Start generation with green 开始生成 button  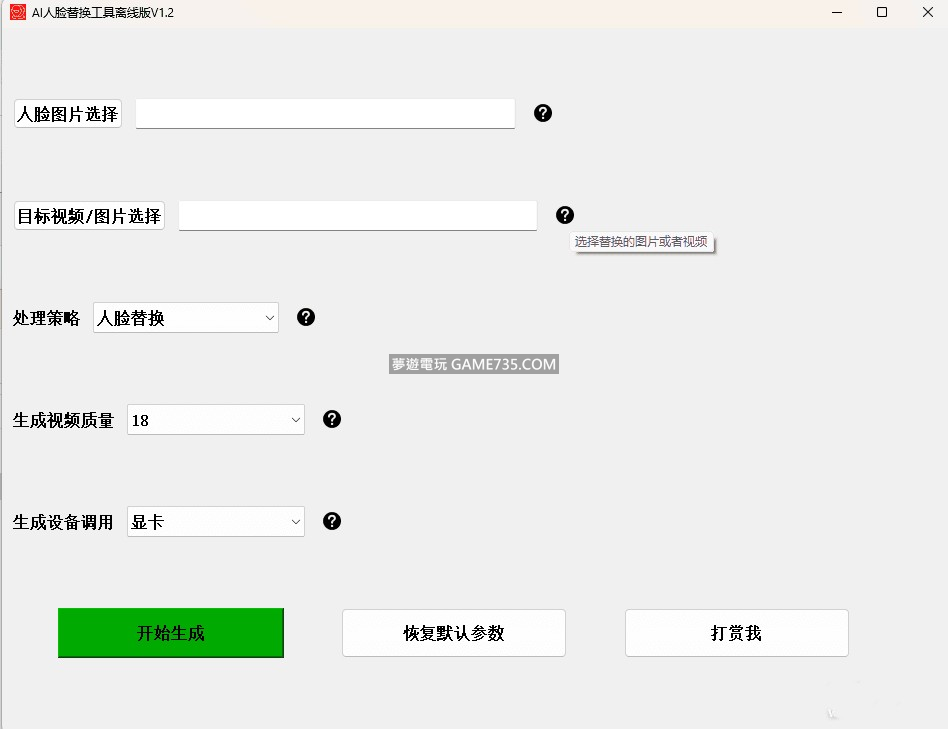click(170, 633)
